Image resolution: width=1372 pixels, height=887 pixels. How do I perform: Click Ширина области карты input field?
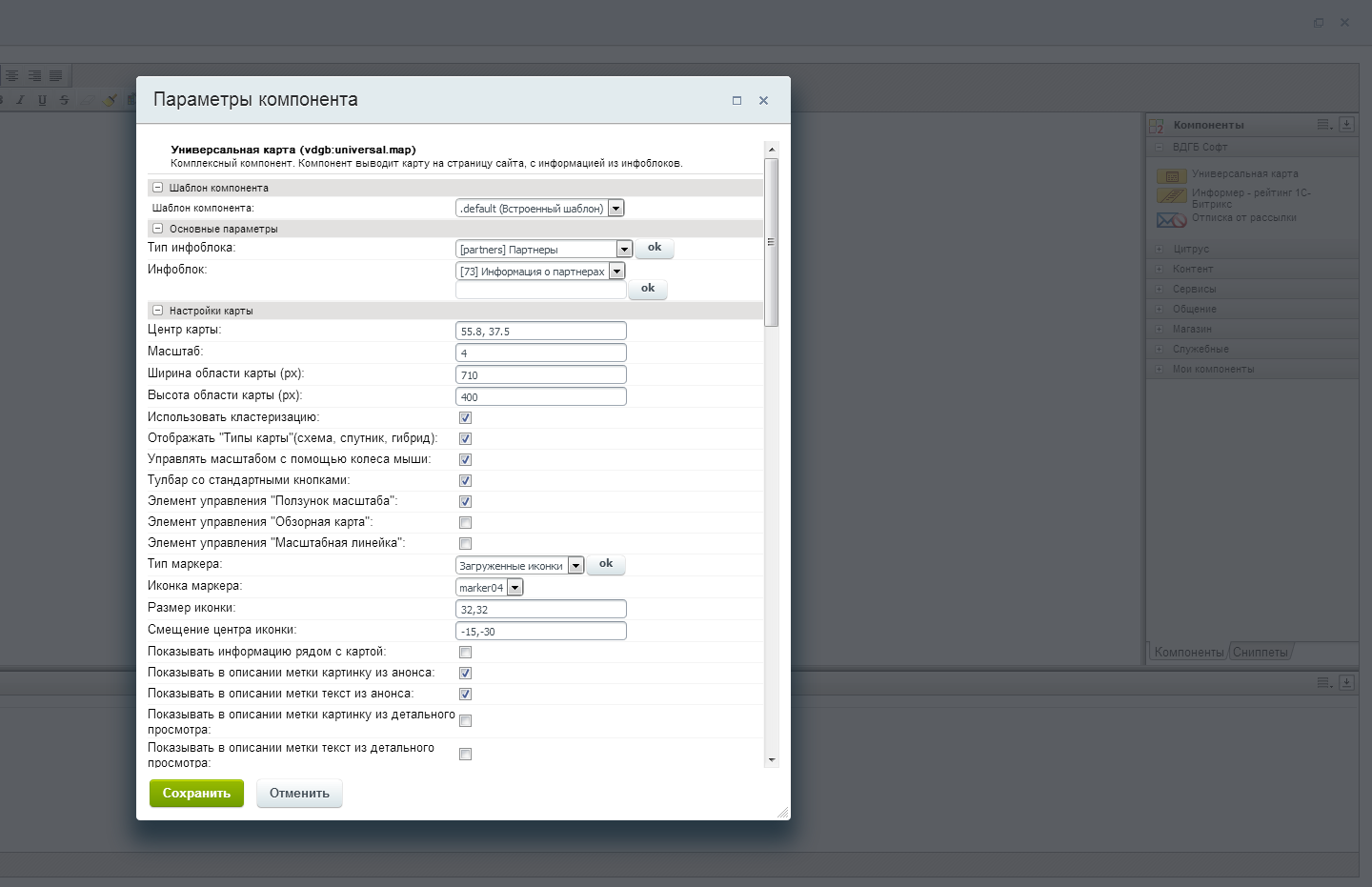(541, 374)
